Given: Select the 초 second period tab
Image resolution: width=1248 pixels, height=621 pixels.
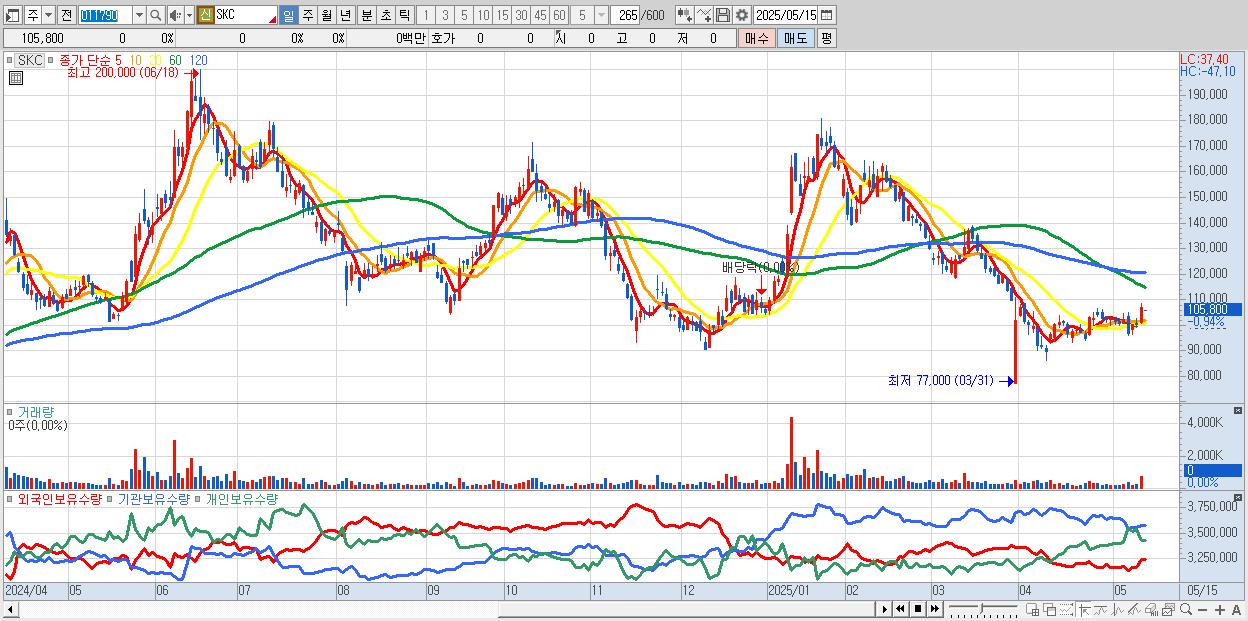Looking at the screenshot, I should point(386,15).
